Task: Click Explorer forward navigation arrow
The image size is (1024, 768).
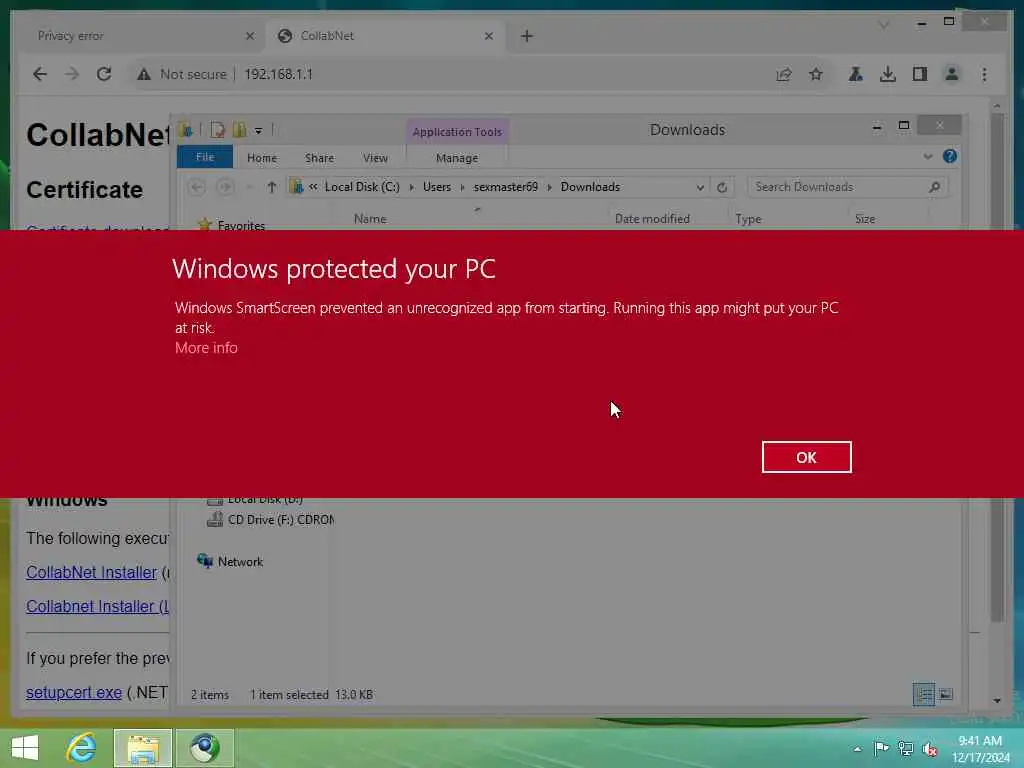Action: [x=225, y=187]
